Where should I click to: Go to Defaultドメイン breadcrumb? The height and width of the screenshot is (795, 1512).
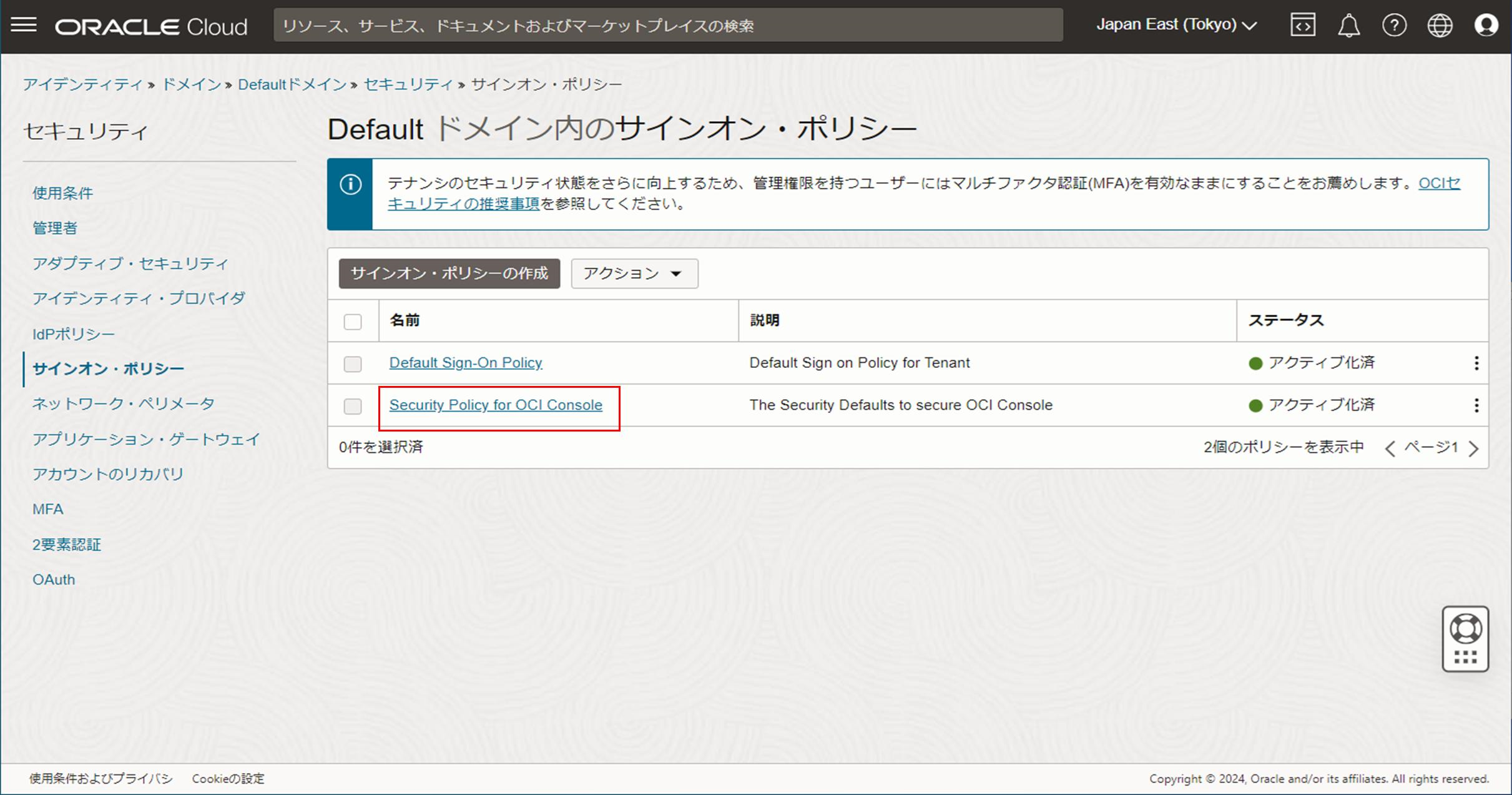click(x=292, y=84)
